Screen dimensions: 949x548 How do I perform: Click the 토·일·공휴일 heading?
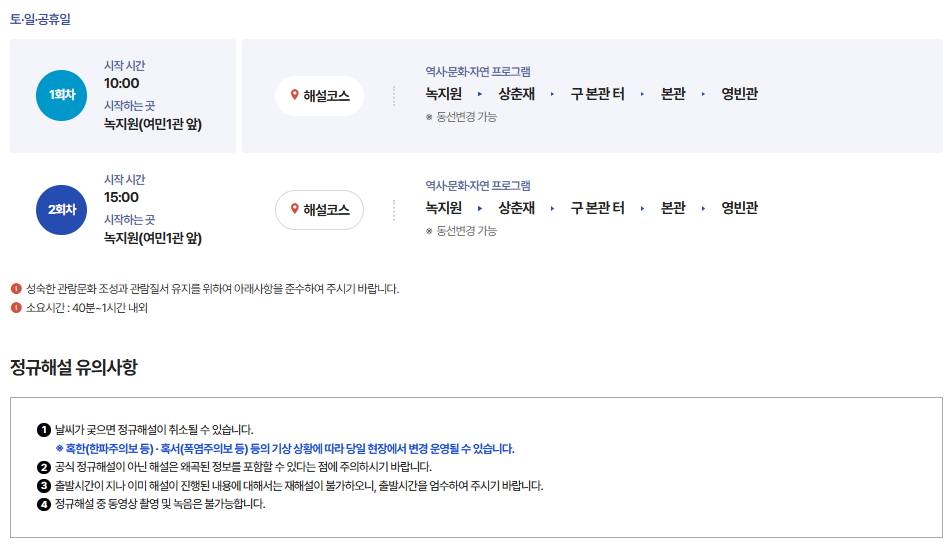[40, 19]
